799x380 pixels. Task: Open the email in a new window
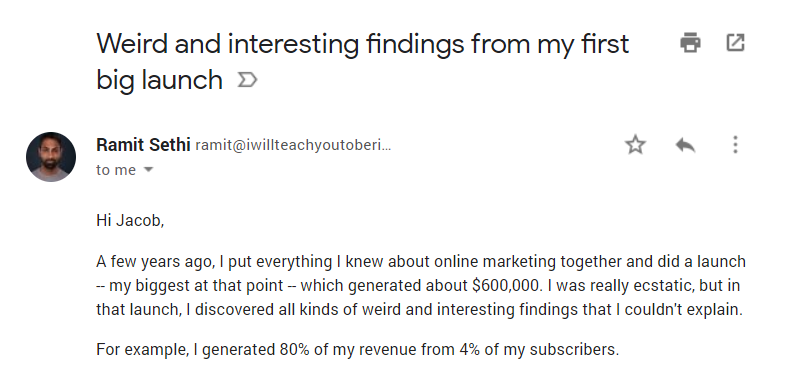tap(735, 43)
